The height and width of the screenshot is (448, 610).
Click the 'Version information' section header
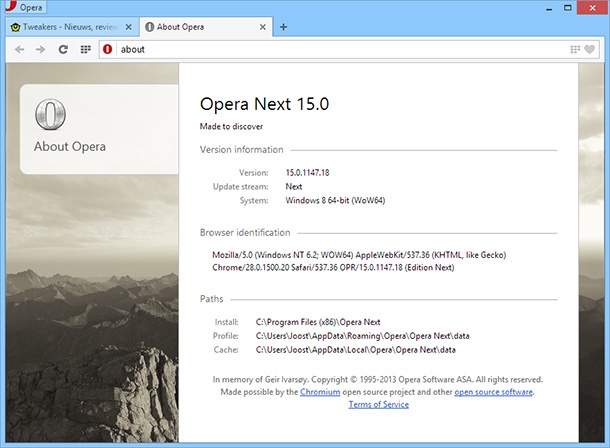242,150
